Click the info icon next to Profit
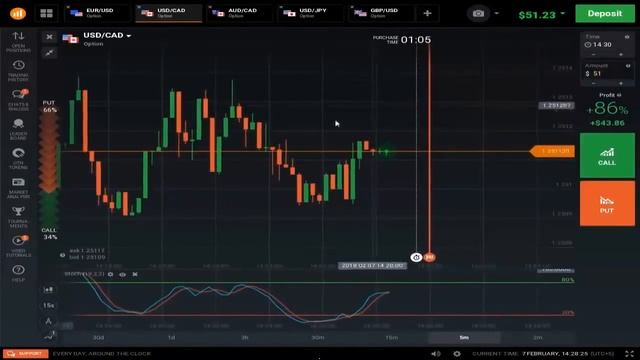 (x=619, y=95)
